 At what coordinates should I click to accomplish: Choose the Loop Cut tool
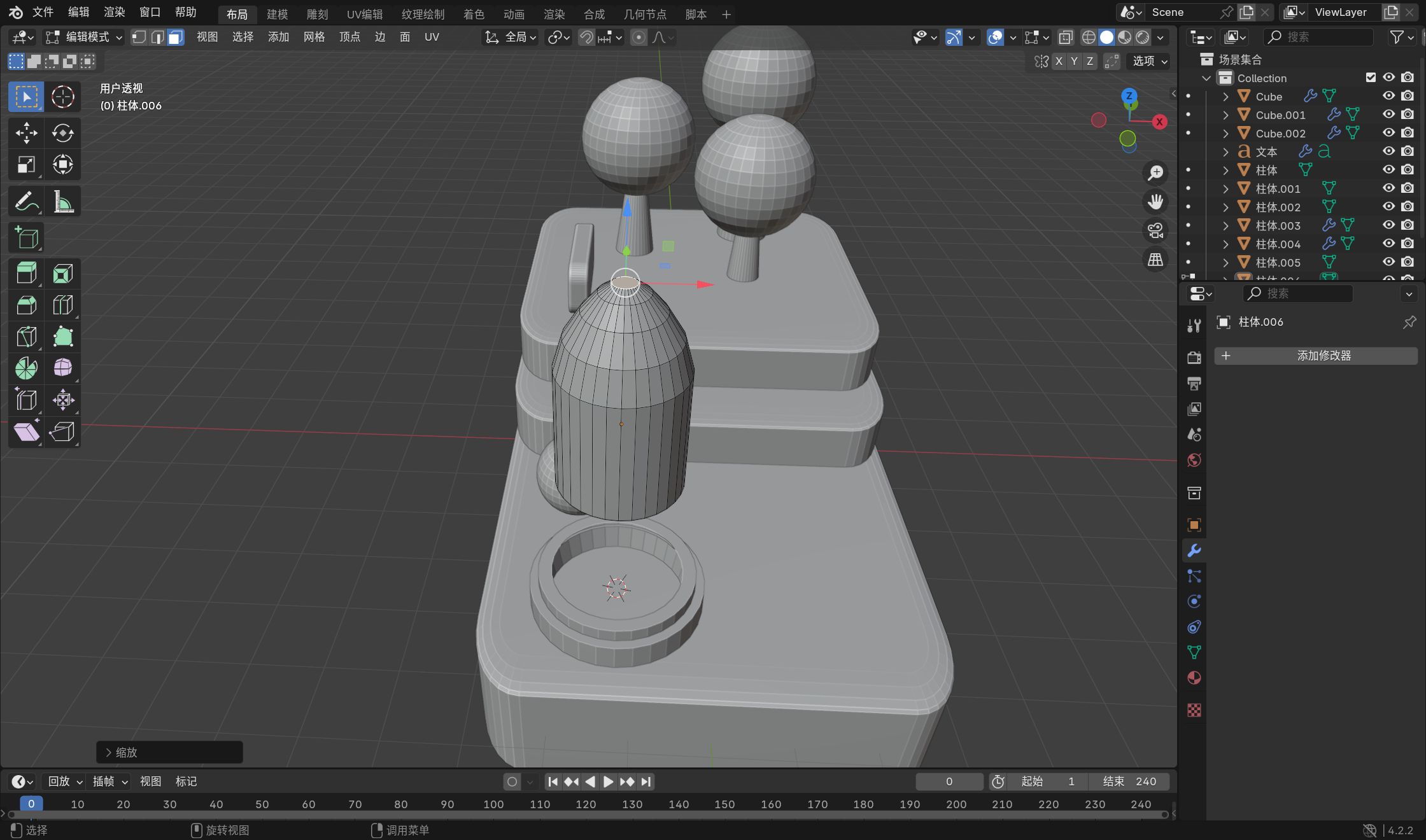62,305
